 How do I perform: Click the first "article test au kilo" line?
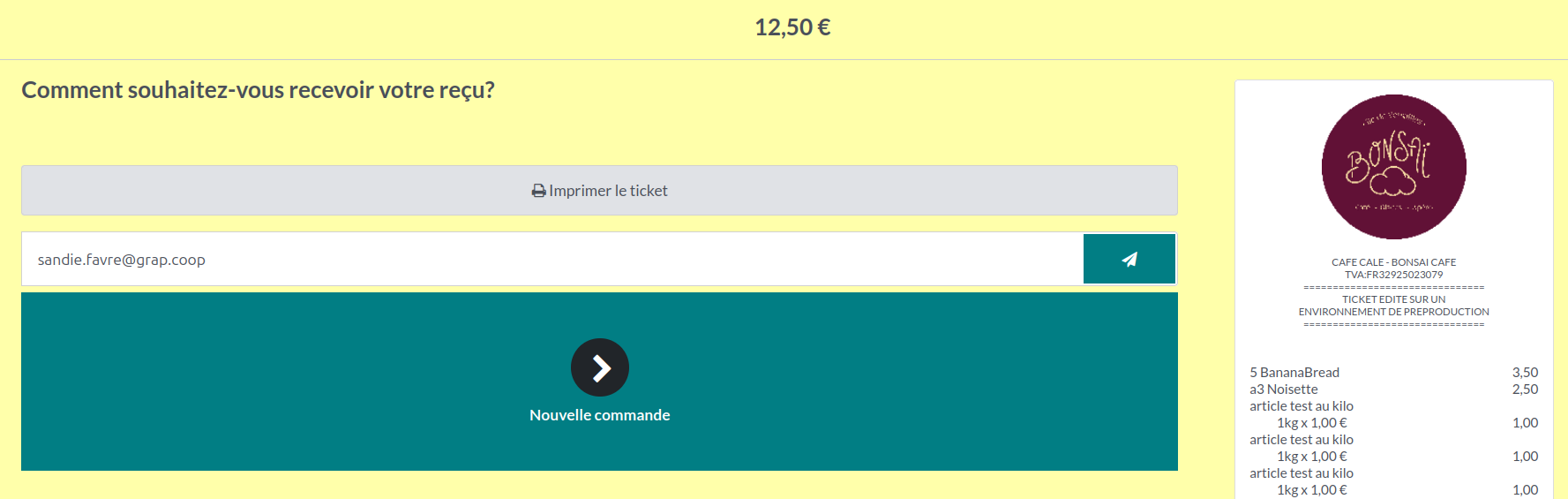[x=1302, y=406]
